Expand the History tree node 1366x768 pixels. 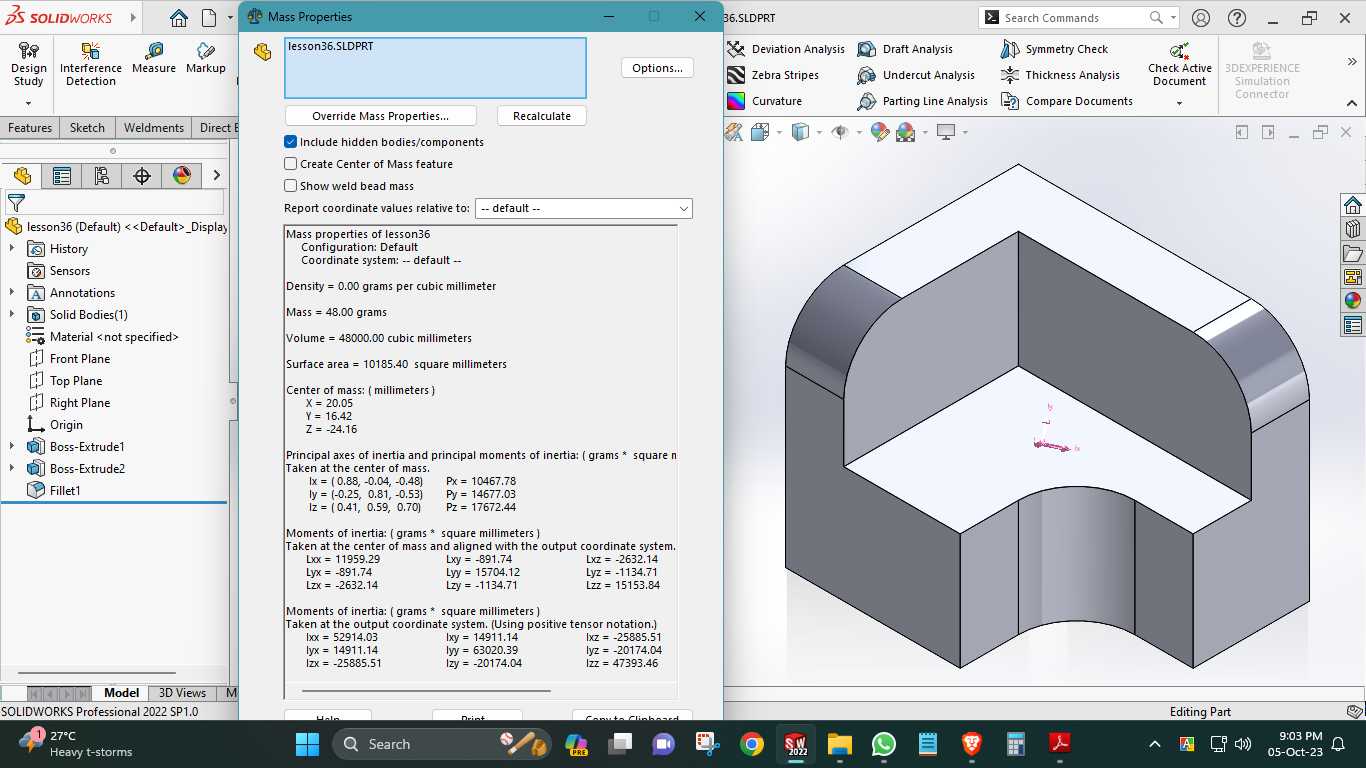click(x=12, y=249)
